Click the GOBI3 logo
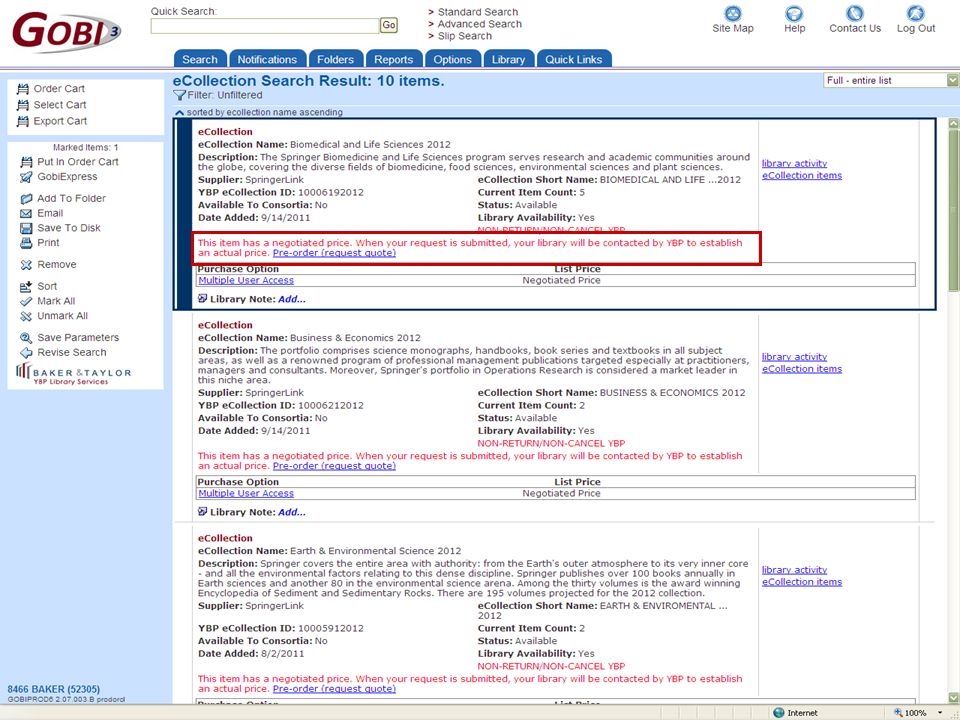 (66, 31)
